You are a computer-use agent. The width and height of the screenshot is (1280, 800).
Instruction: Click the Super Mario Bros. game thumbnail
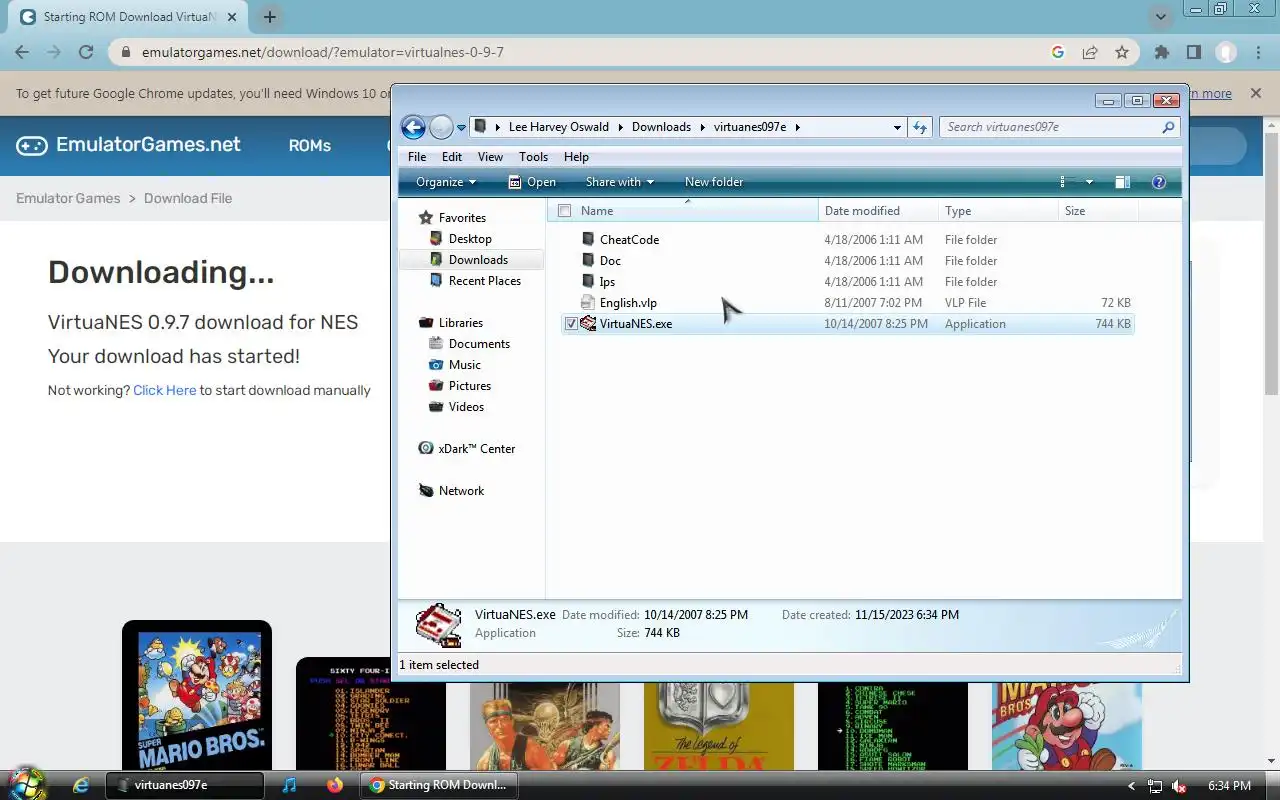pyautogui.click(x=197, y=695)
